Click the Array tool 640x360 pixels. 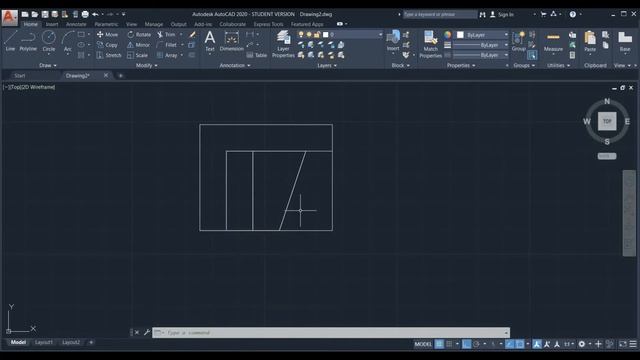click(167, 55)
